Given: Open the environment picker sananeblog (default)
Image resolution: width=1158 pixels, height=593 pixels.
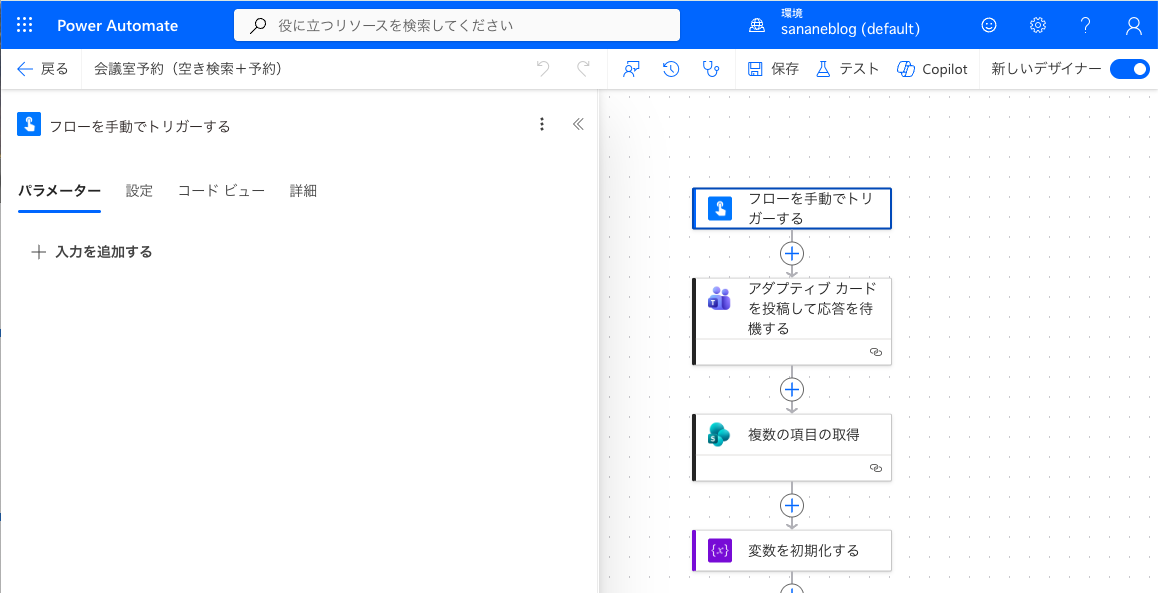Looking at the screenshot, I should pos(850,30).
